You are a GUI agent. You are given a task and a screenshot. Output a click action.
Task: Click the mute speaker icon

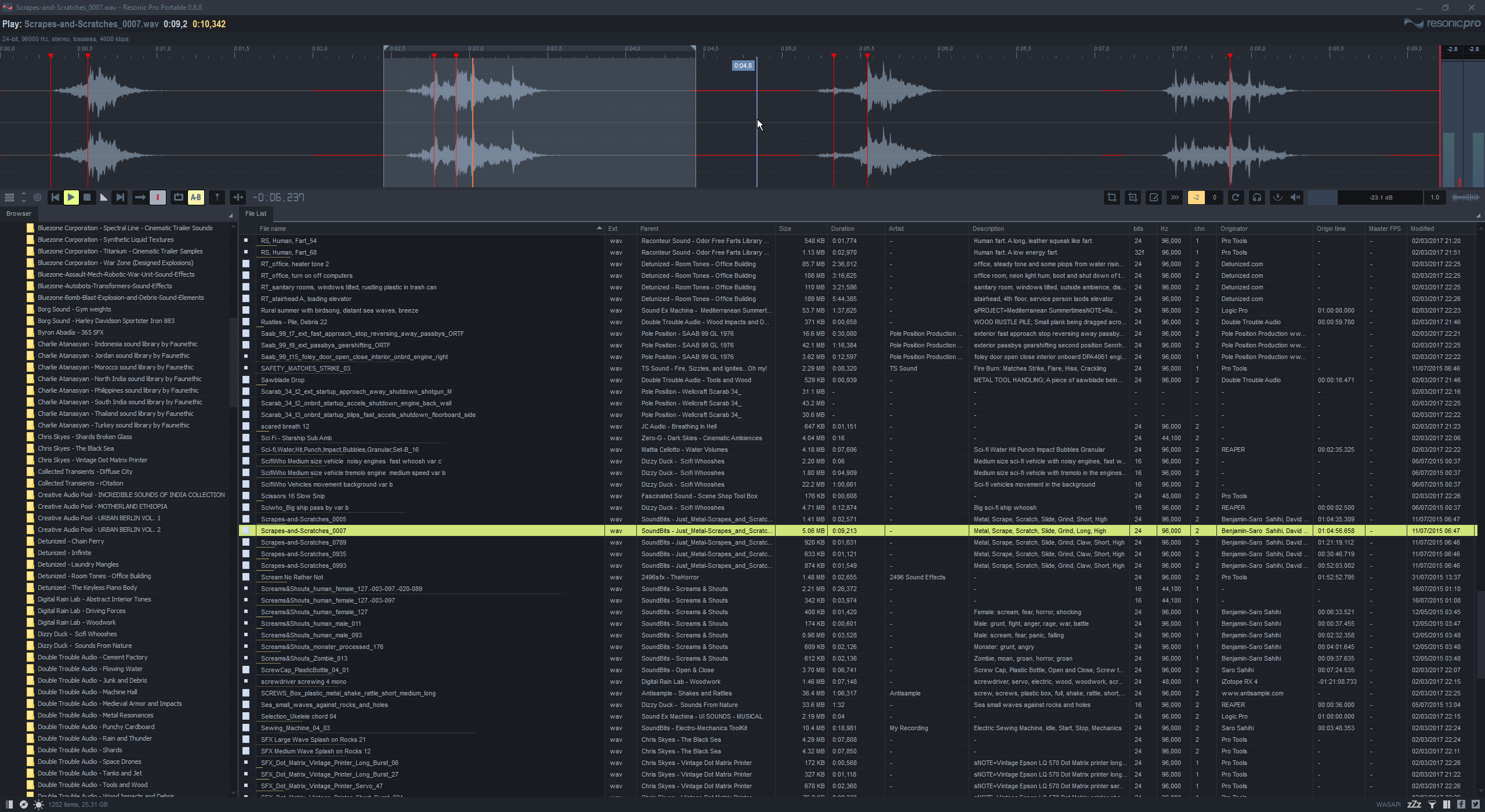tap(1295, 197)
